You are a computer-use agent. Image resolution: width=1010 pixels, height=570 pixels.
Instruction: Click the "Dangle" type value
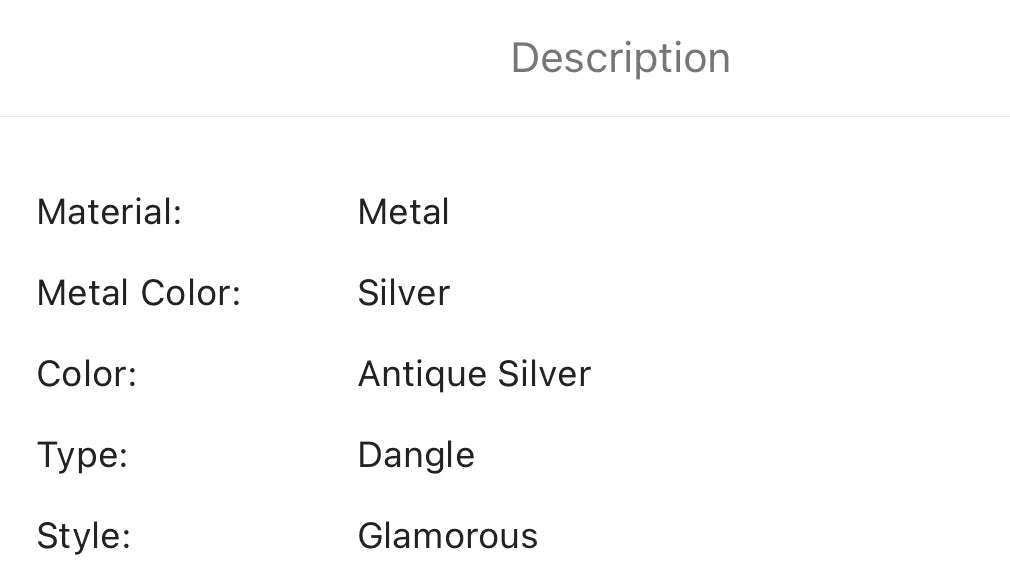click(x=416, y=455)
